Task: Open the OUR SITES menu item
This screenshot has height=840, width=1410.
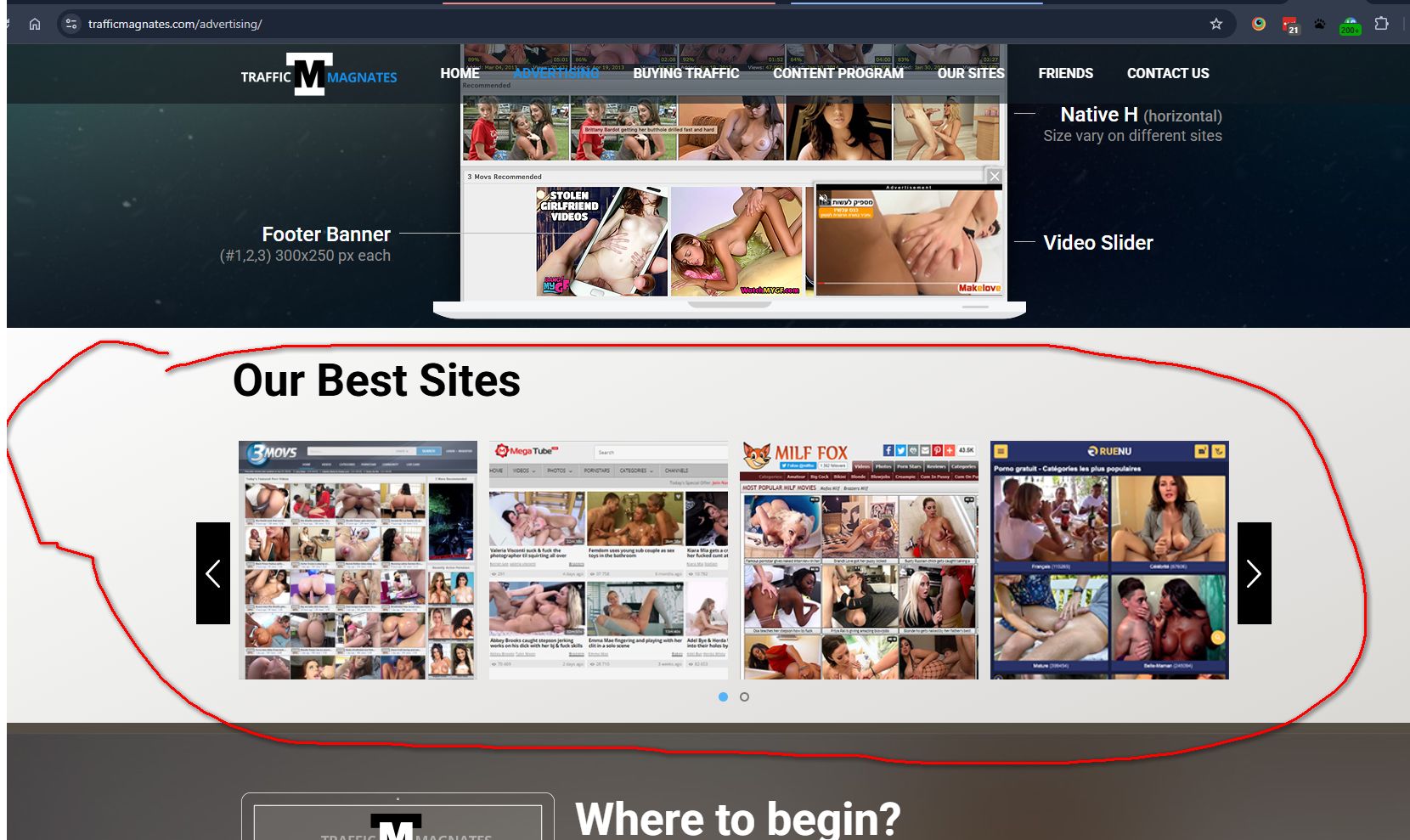Action: pyautogui.click(x=971, y=73)
